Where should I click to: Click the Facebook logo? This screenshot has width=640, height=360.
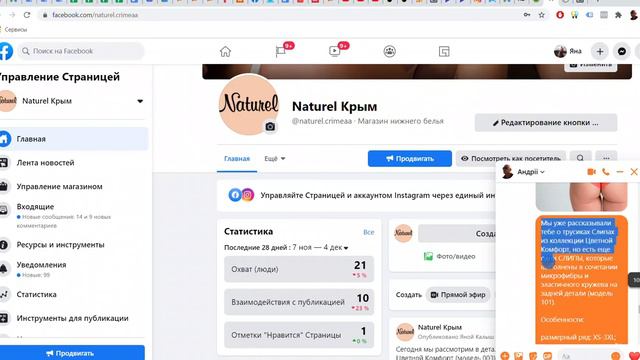pyautogui.click(x=6, y=51)
